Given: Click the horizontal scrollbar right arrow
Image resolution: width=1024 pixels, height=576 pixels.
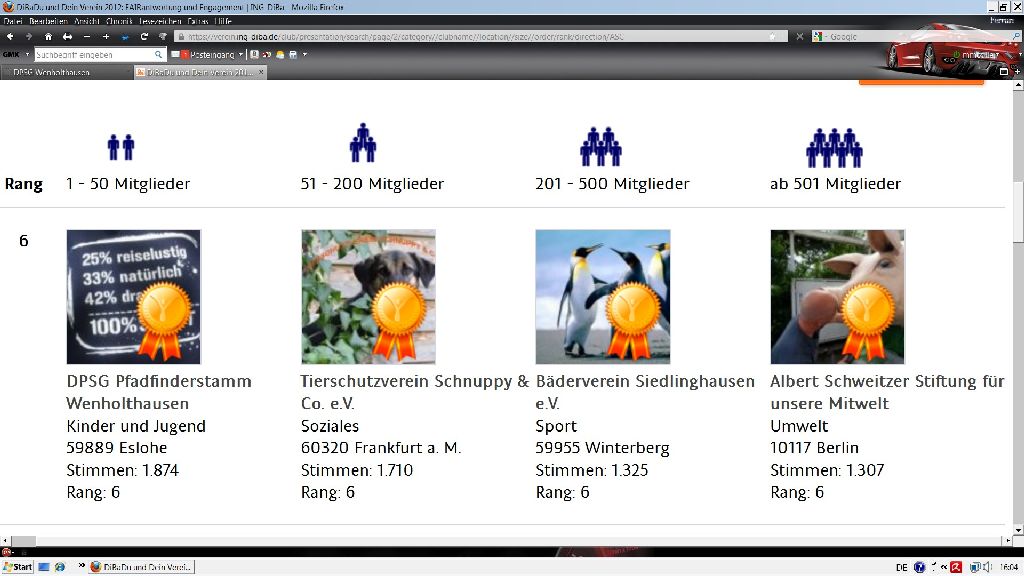Looking at the screenshot, I should tap(1007, 541).
